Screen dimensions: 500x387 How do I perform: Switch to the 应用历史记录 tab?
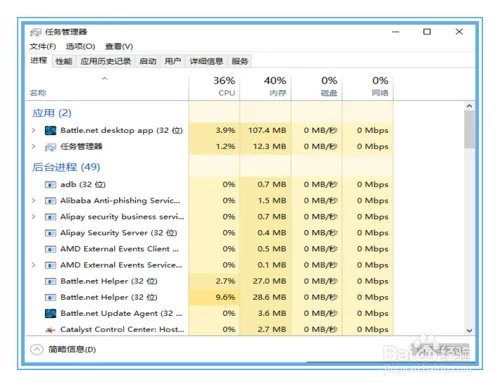pyautogui.click(x=106, y=61)
